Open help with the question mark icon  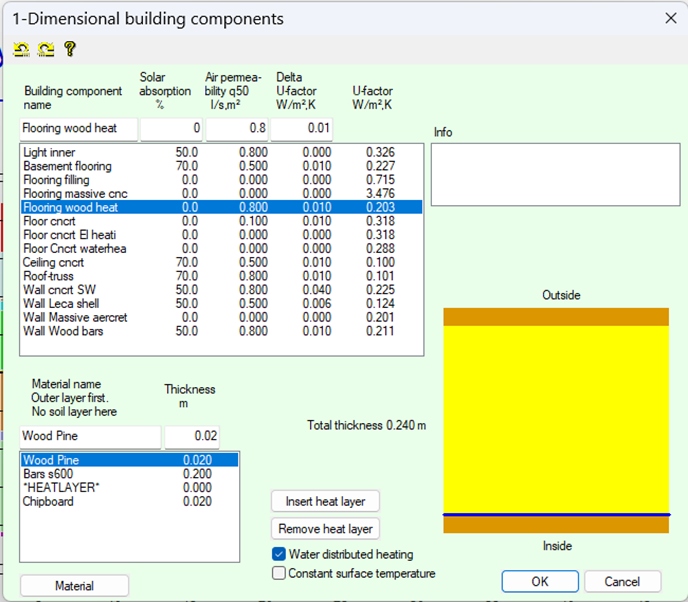tap(69, 49)
